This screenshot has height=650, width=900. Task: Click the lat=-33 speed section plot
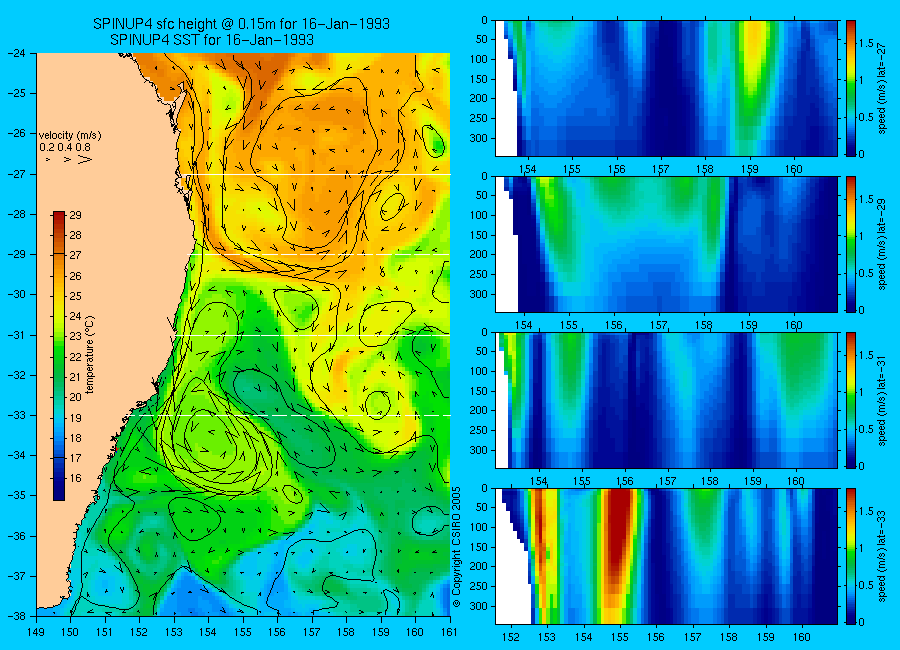[666, 556]
